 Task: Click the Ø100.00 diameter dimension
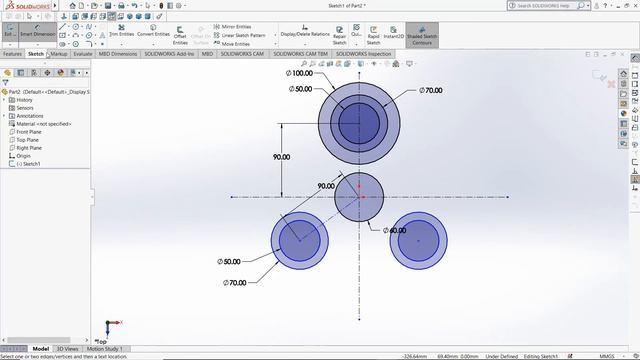[299, 73]
